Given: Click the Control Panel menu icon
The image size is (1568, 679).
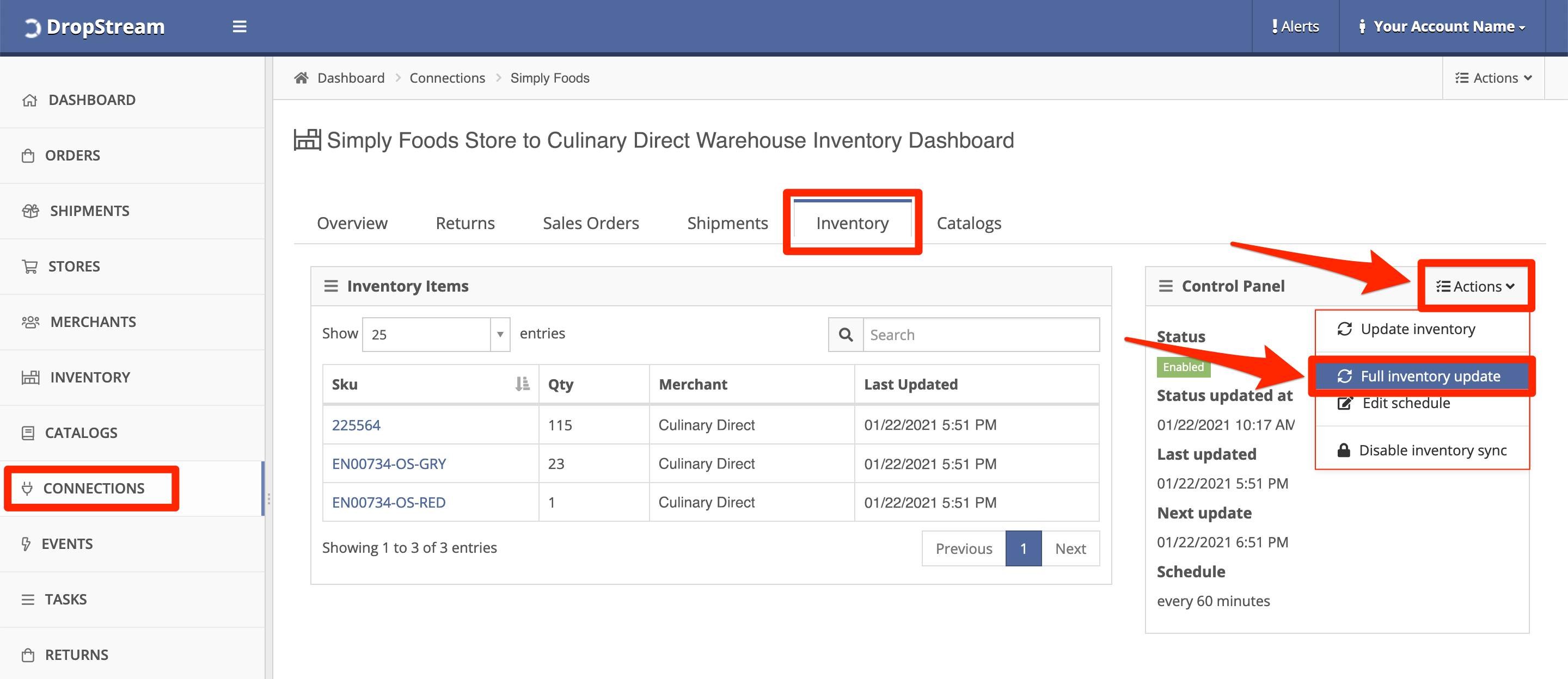Looking at the screenshot, I should 1165,286.
